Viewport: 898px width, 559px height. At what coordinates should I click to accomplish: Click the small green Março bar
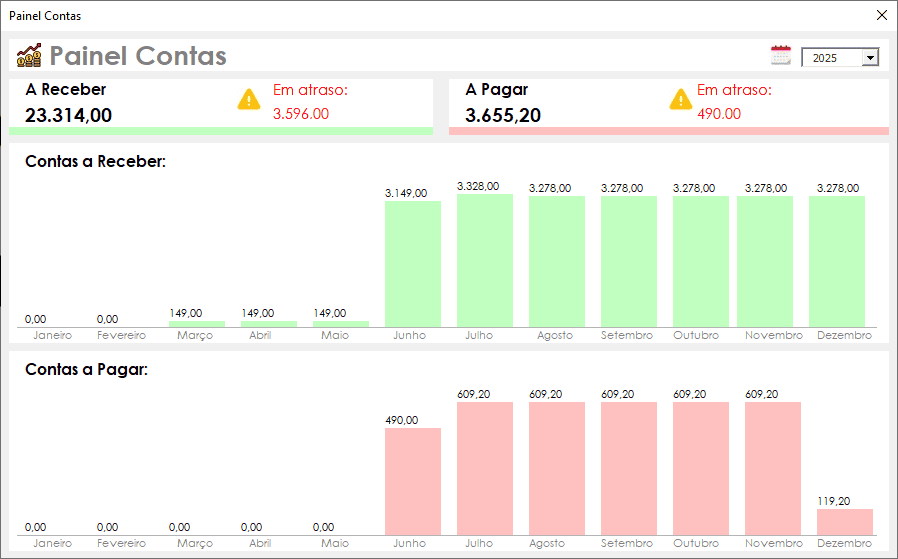(197, 324)
